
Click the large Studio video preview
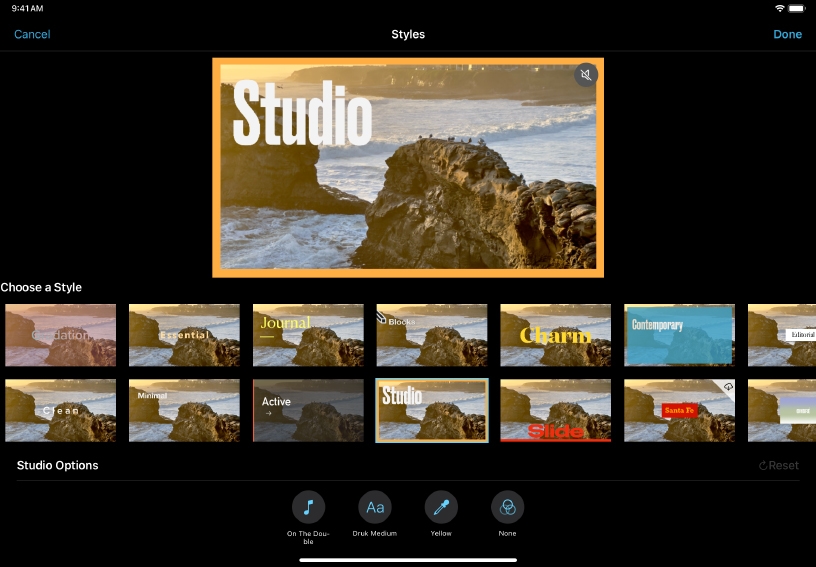point(407,167)
